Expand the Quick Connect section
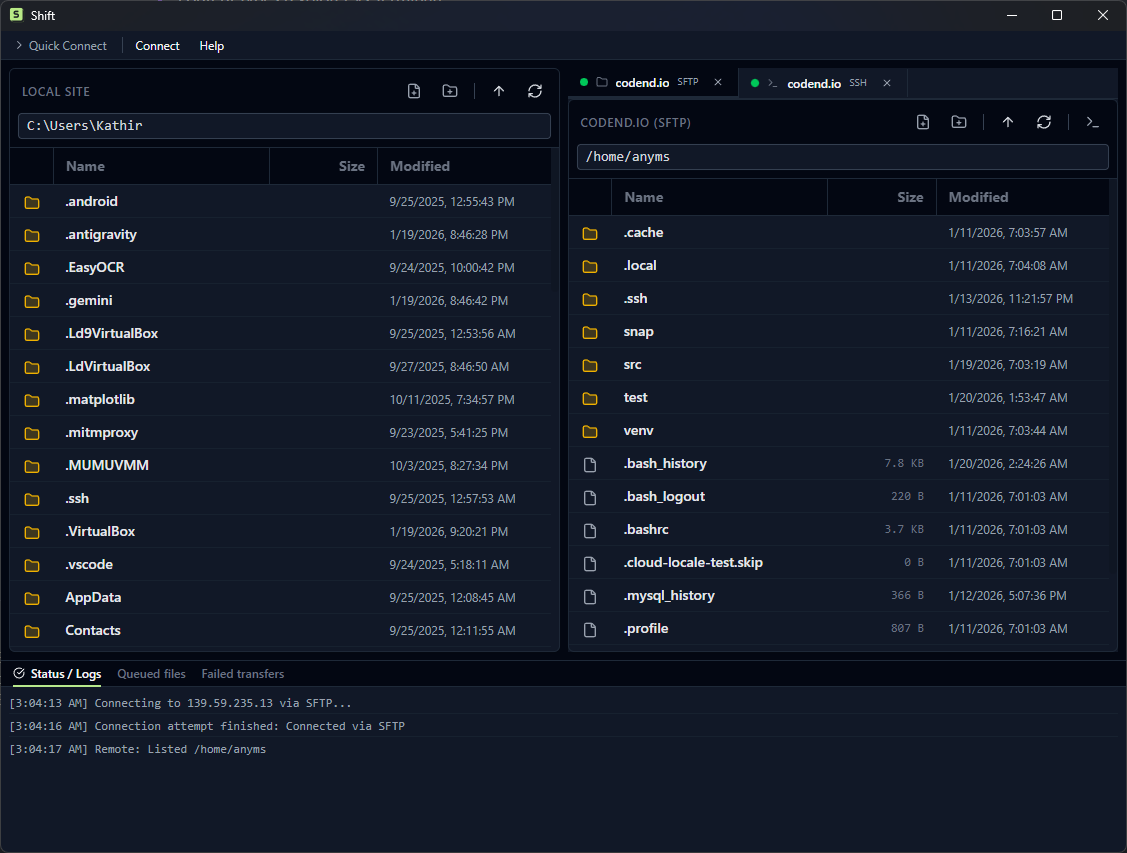Screen dimensions: 1127x853 click(62, 45)
